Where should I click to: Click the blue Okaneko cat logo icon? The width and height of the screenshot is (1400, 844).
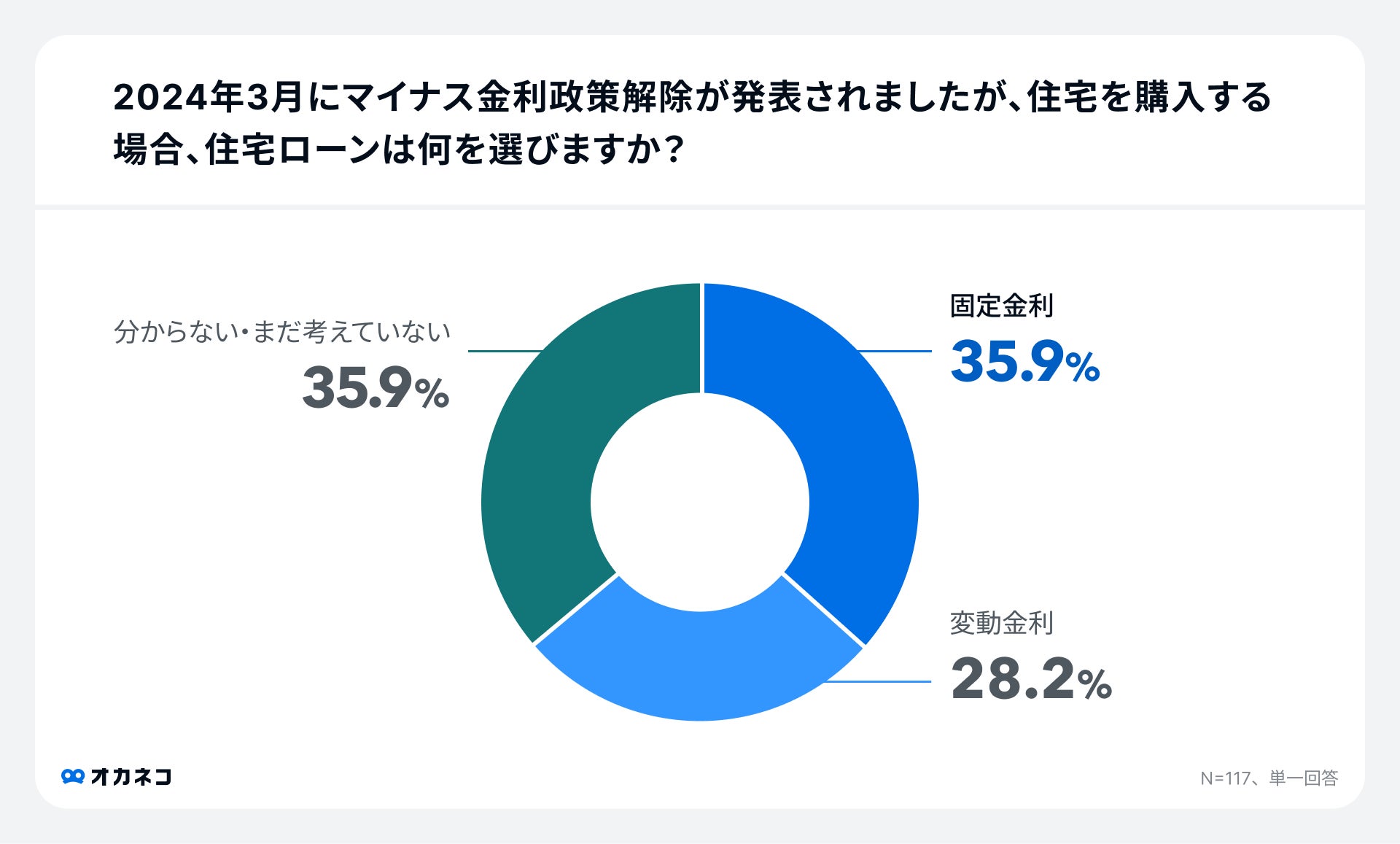[72, 777]
